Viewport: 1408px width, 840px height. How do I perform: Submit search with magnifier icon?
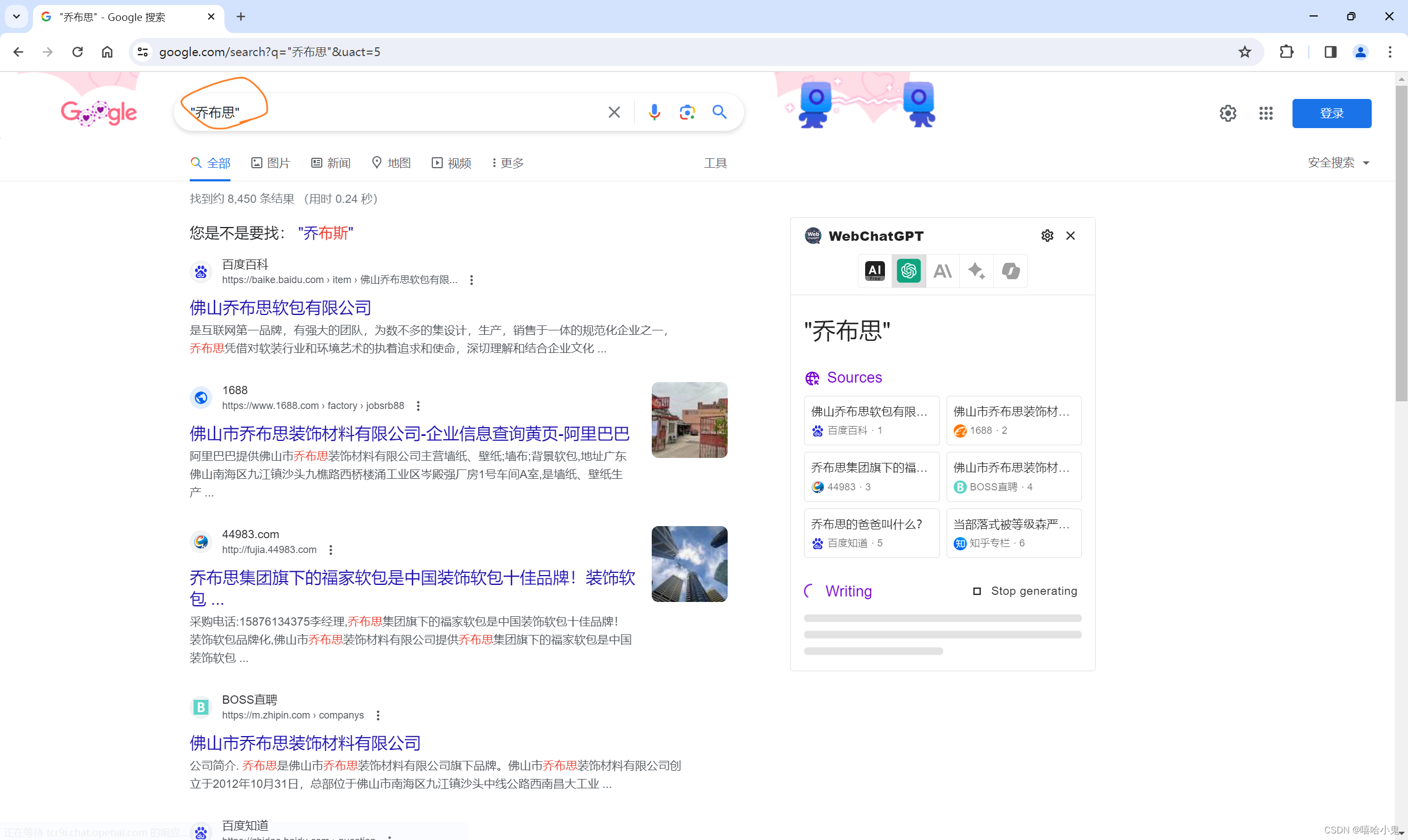click(x=719, y=112)
